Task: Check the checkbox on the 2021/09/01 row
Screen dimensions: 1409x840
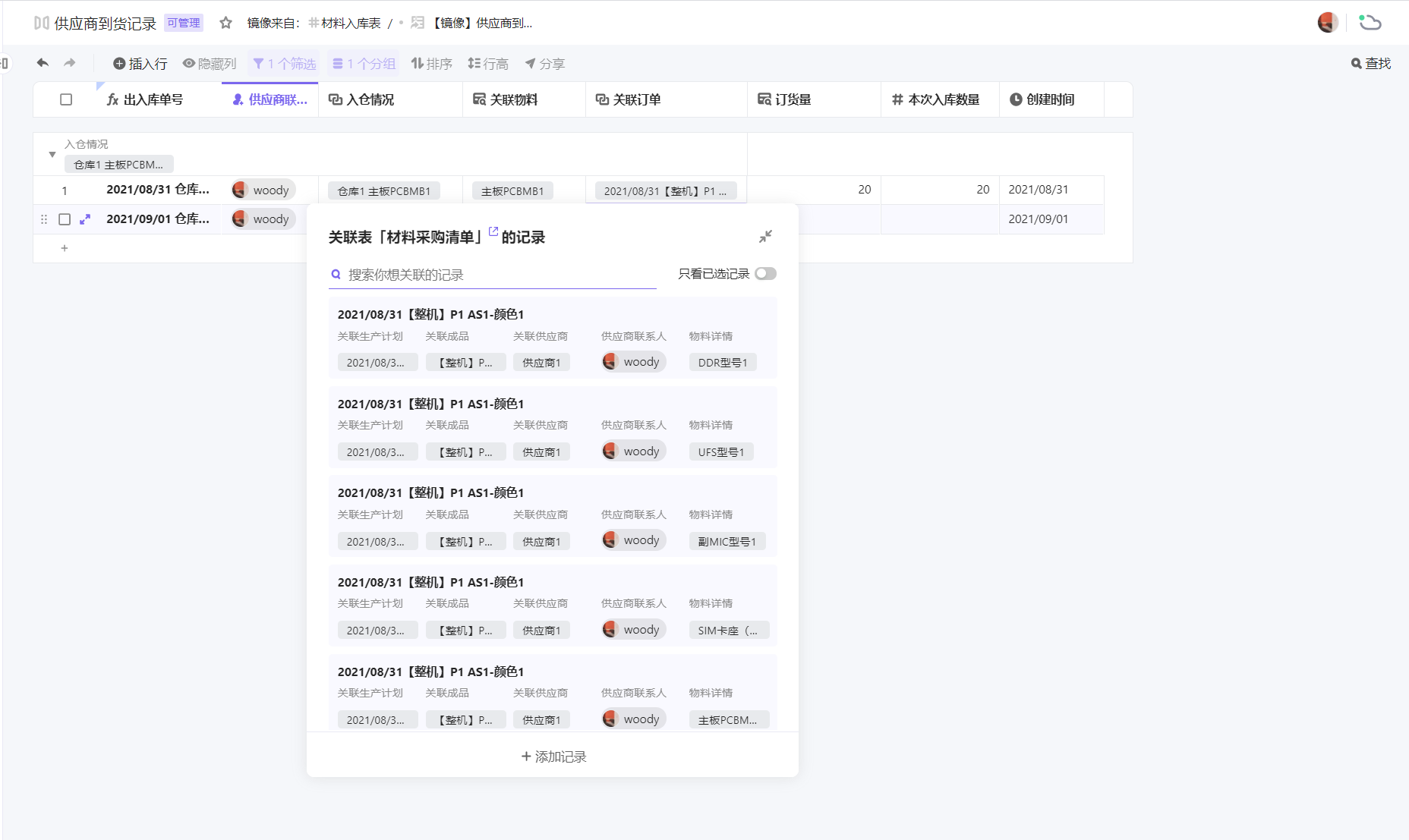Action: (x=65, y=219)
